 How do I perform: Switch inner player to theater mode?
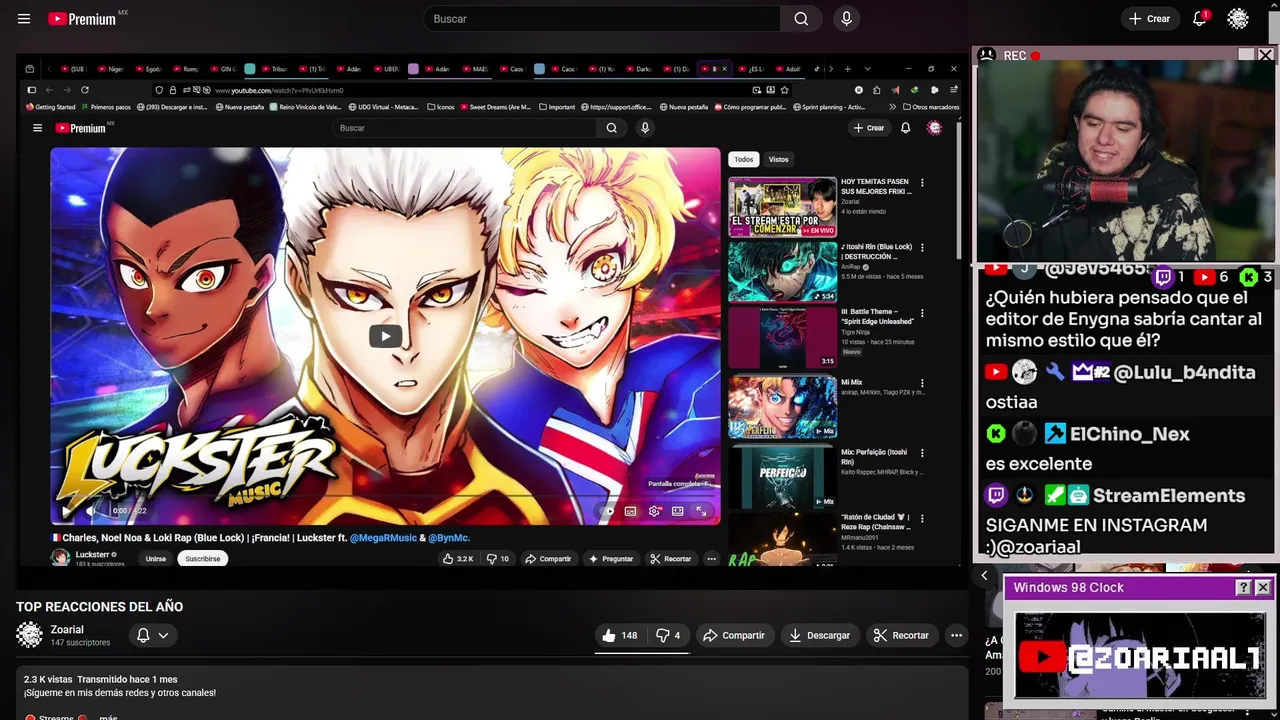click(x=678, y=511)
